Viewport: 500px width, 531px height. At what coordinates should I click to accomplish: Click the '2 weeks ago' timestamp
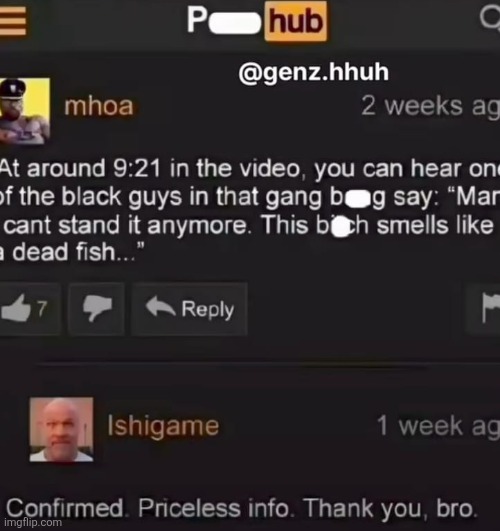pyautogui.click(x=430, y=106)
